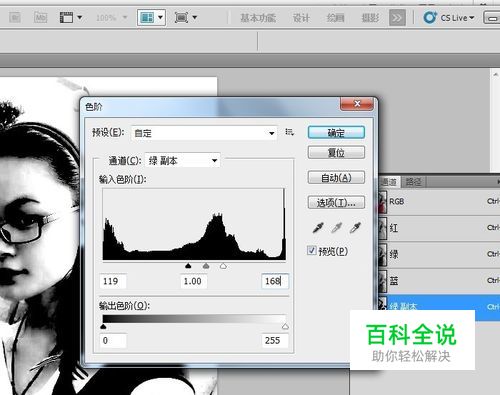
Task: Click the white output levels slider handle
Action: coord(285,326)
